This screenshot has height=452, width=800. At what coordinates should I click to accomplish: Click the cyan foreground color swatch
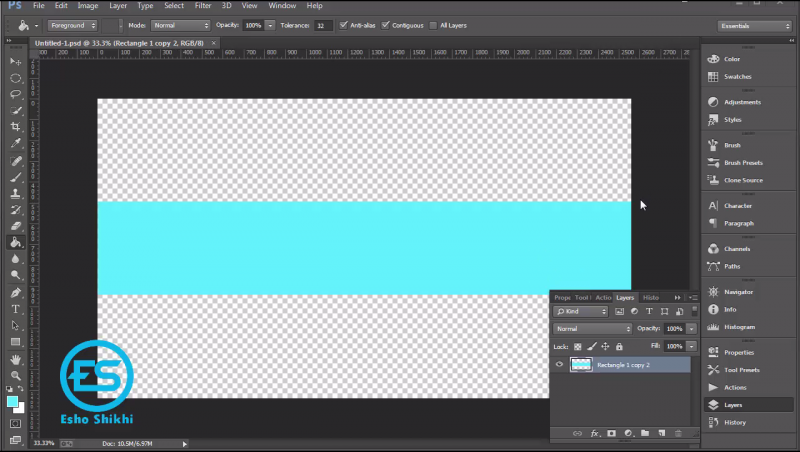12,401
